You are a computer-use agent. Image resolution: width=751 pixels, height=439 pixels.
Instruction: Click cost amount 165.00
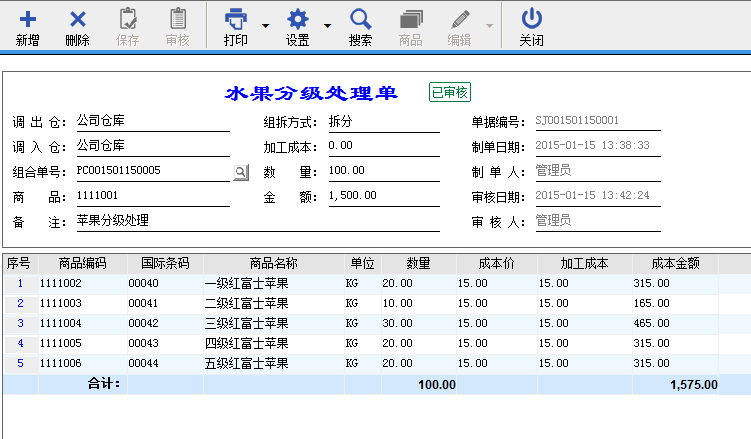pyautogui.click(x=651, y=304)
